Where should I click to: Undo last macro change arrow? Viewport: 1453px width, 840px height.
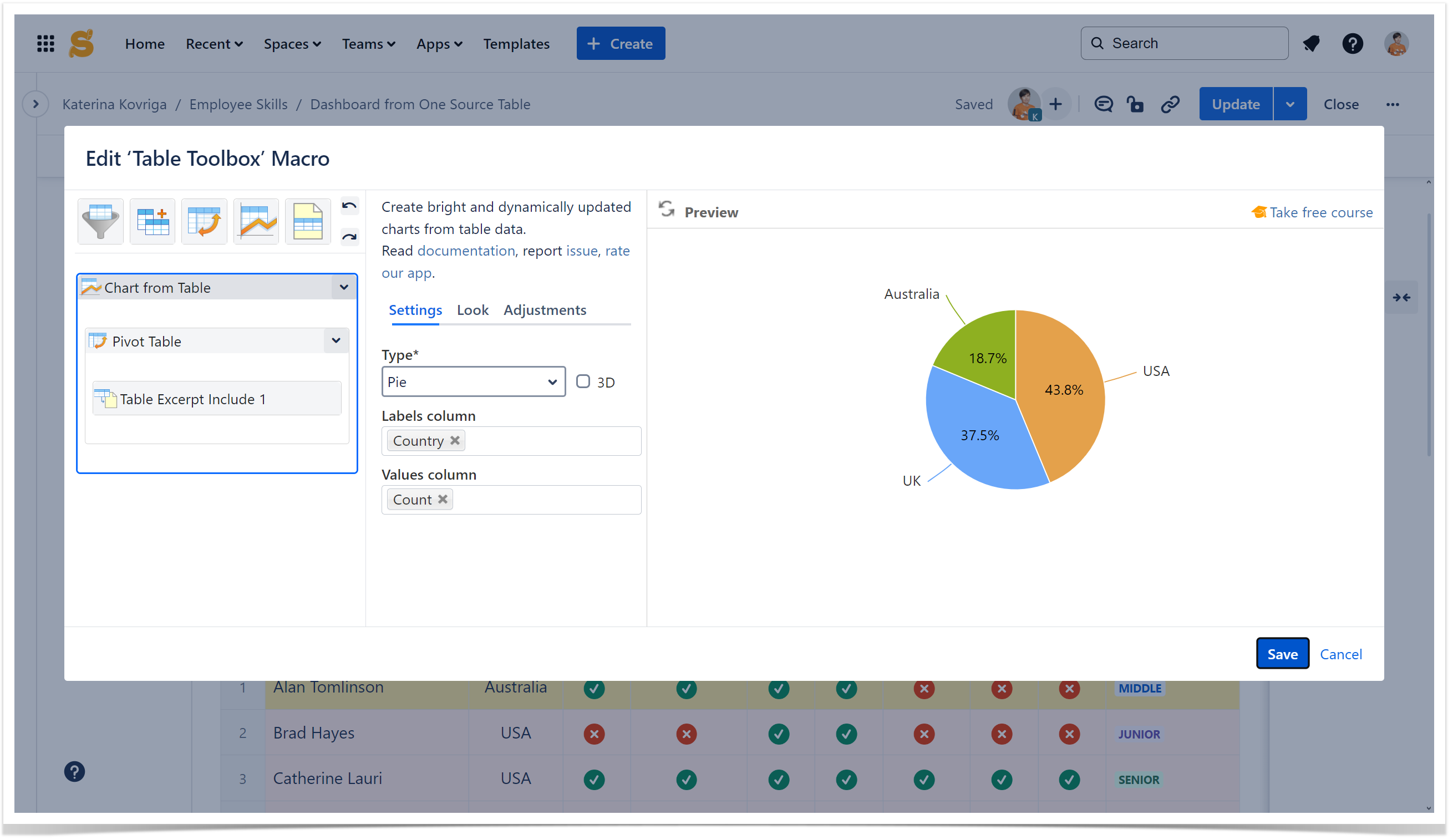point(349,206)
